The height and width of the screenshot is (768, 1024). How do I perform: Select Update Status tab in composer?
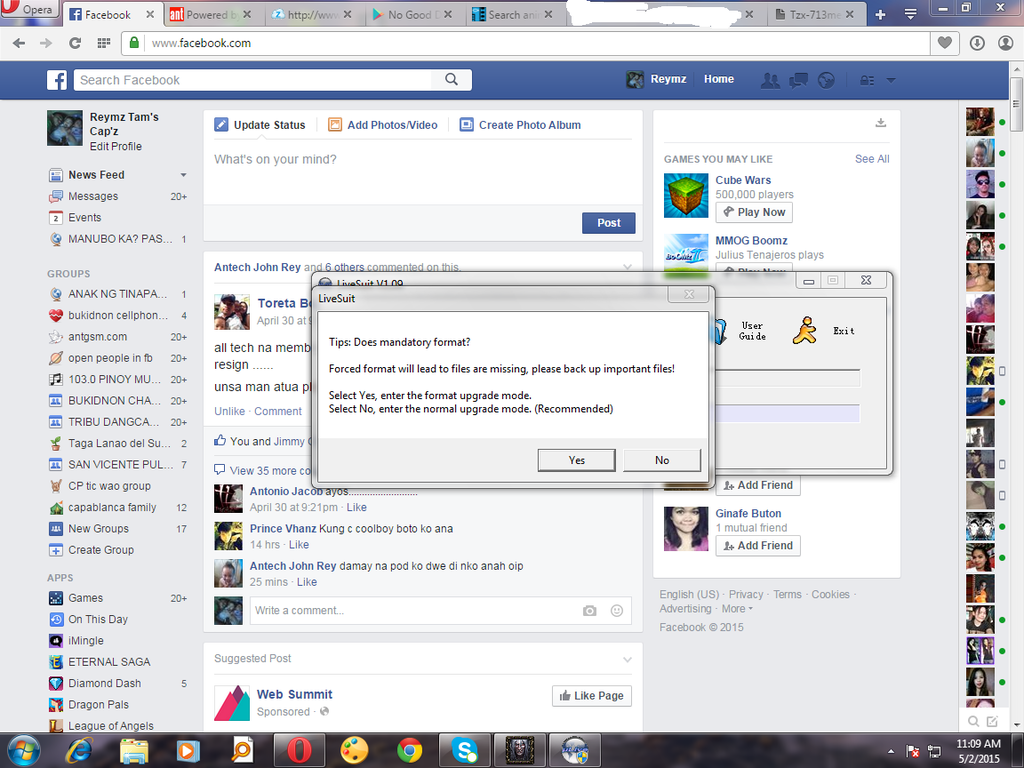(x=260, y=125)
